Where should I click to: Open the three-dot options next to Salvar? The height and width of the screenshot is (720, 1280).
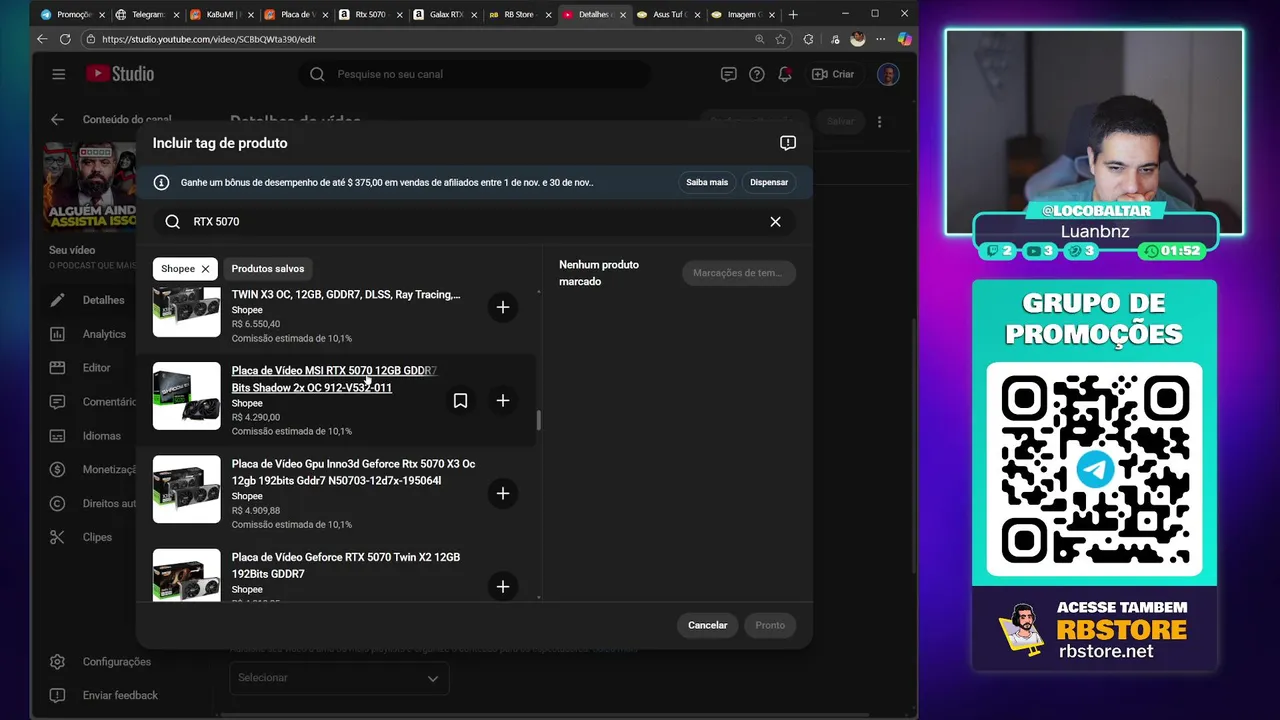click(880, 121)
